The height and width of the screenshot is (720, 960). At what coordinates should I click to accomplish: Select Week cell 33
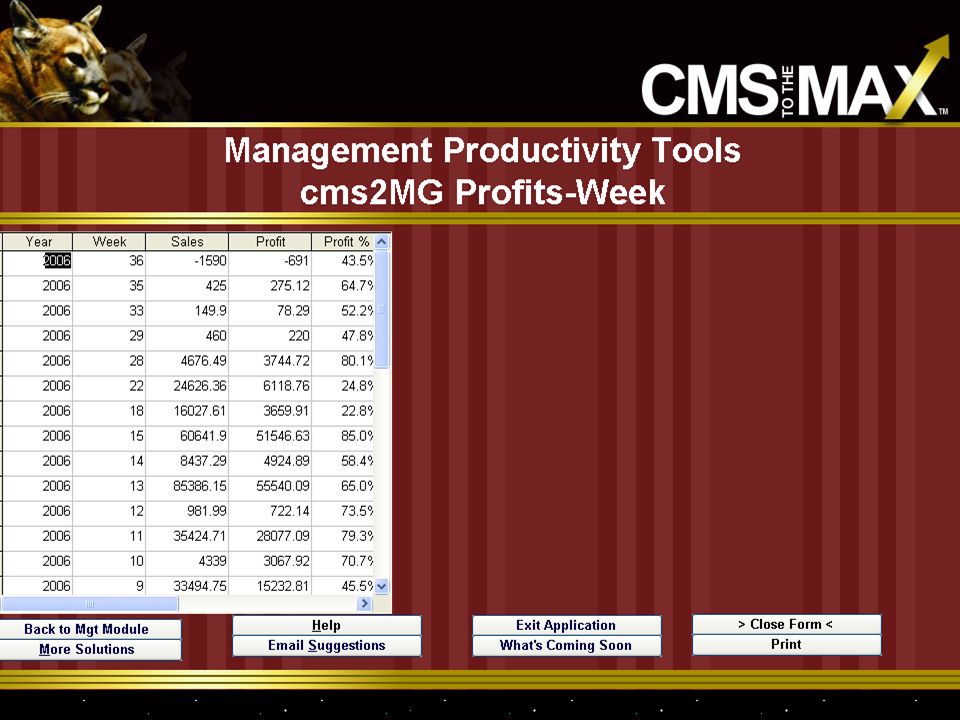tap(109, 311)
